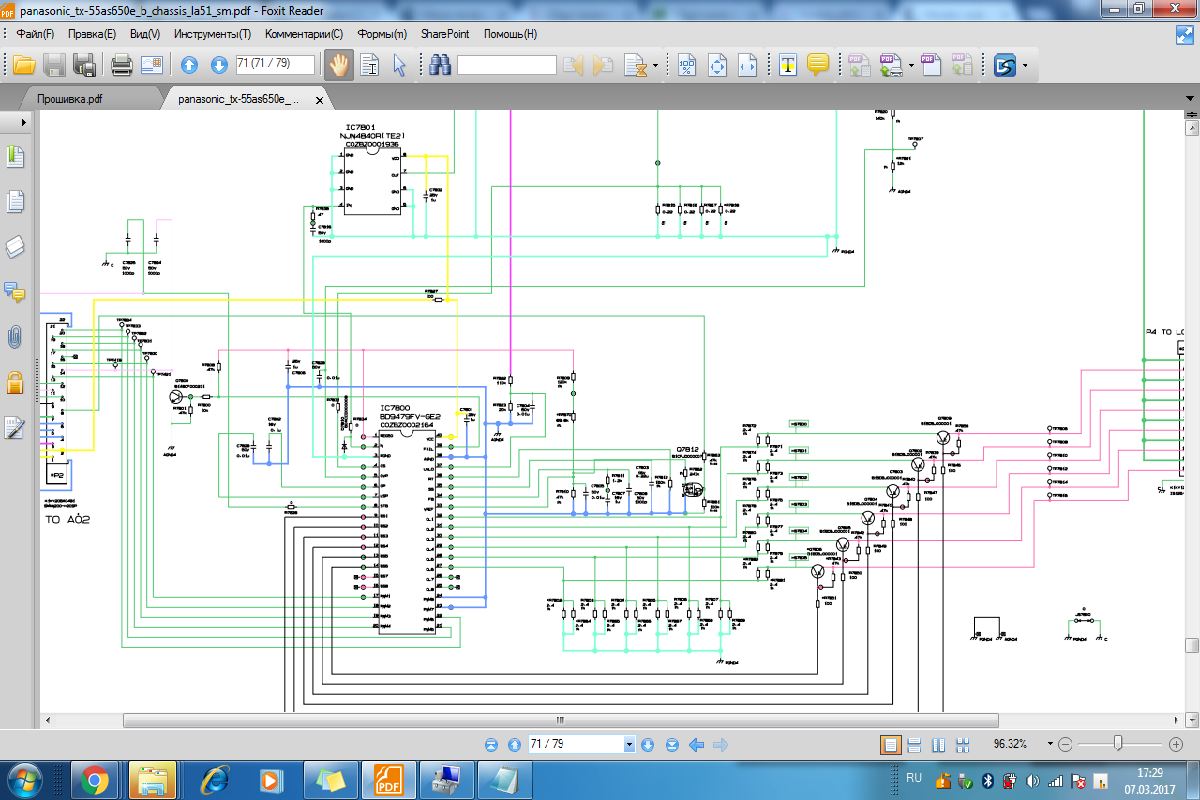Open the Инструменты(T) menu
Image resolution: width=1200 pixels, height=800 pixels.
click(212, 34)
